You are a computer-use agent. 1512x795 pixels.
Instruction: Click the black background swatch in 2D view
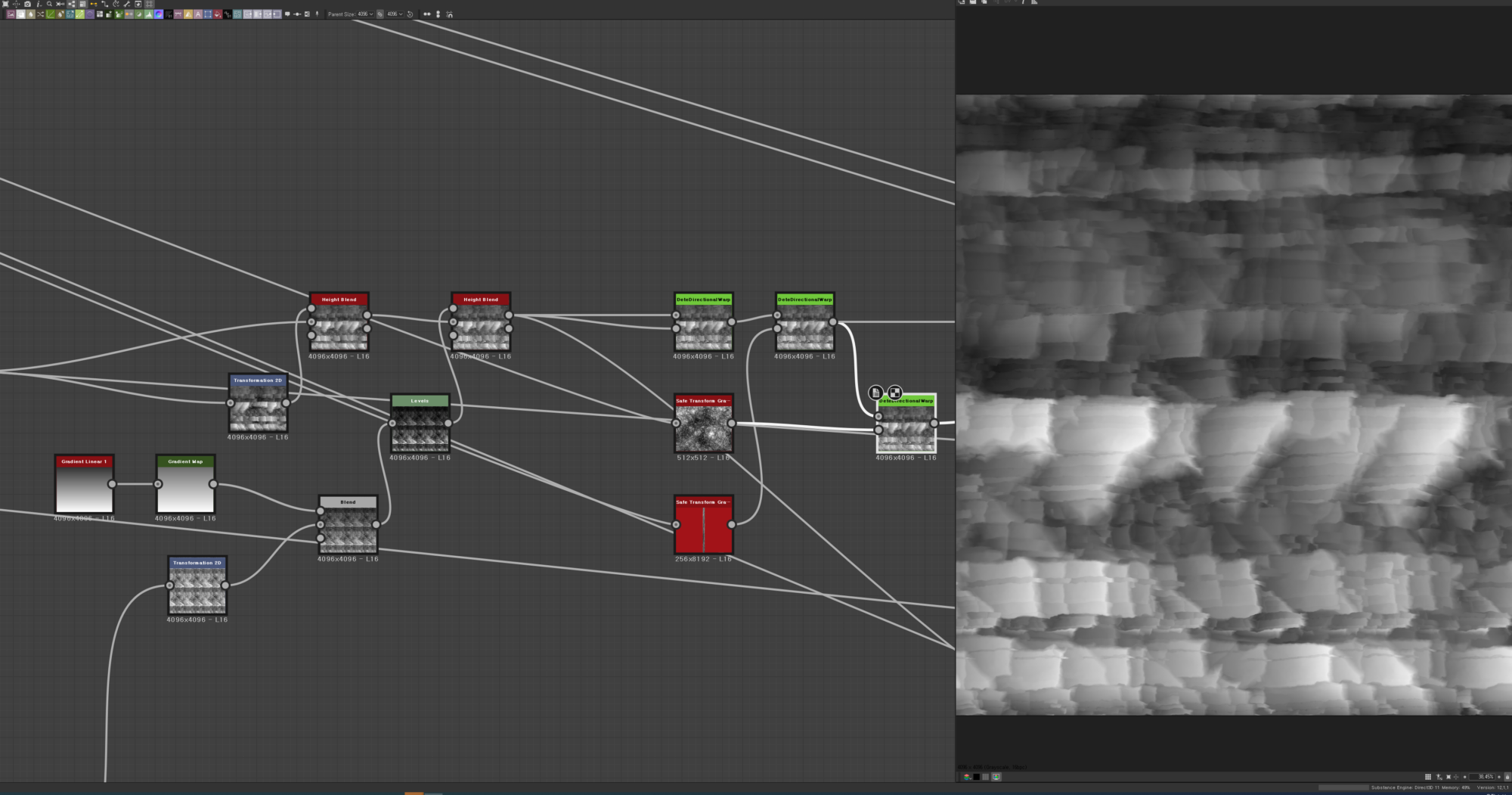pos(977,777)
